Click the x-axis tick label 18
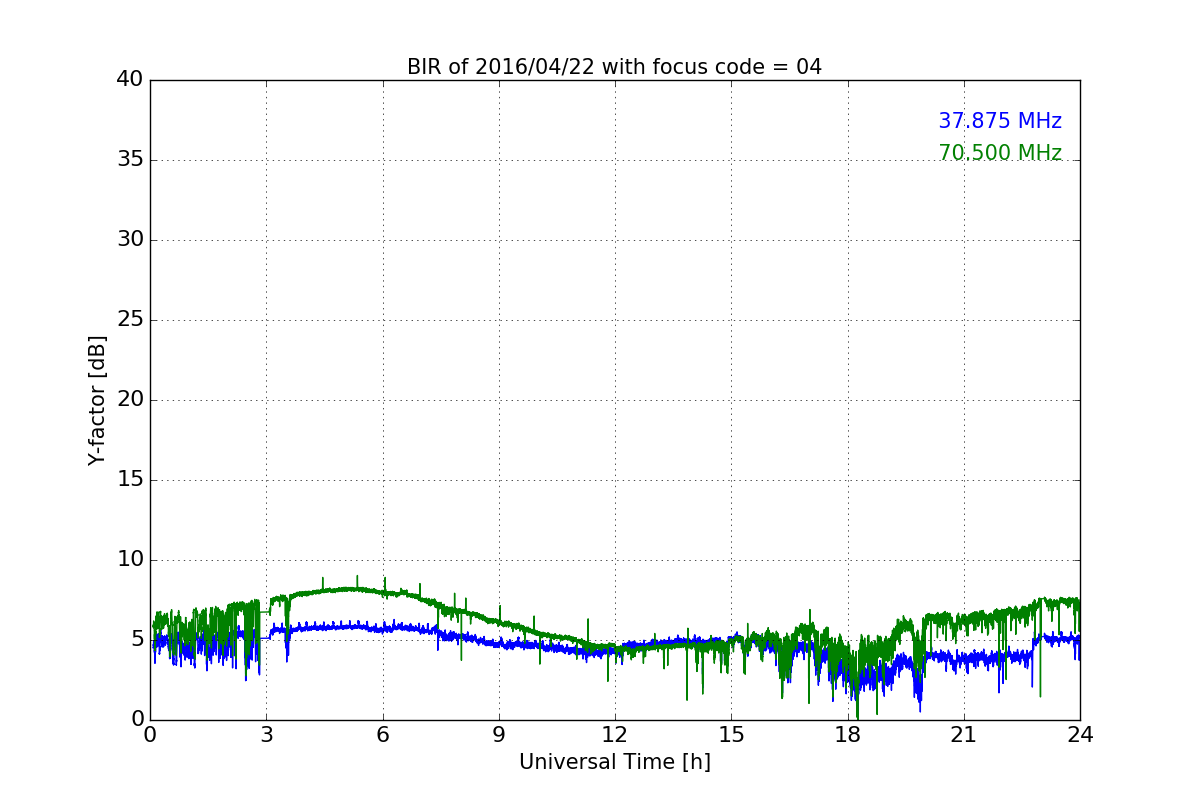Image resolution: width=1200 pixels, height=800 pixels. 848,735
